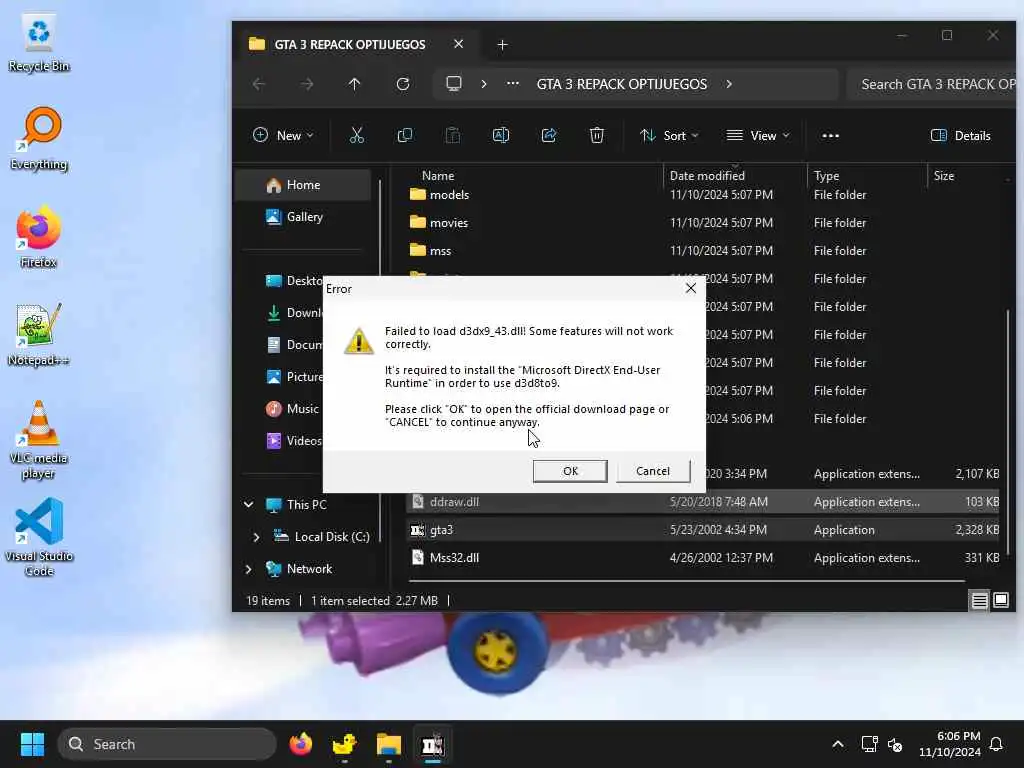Expand the hidden path ellipsis in address bar

(x=513, y=84)
